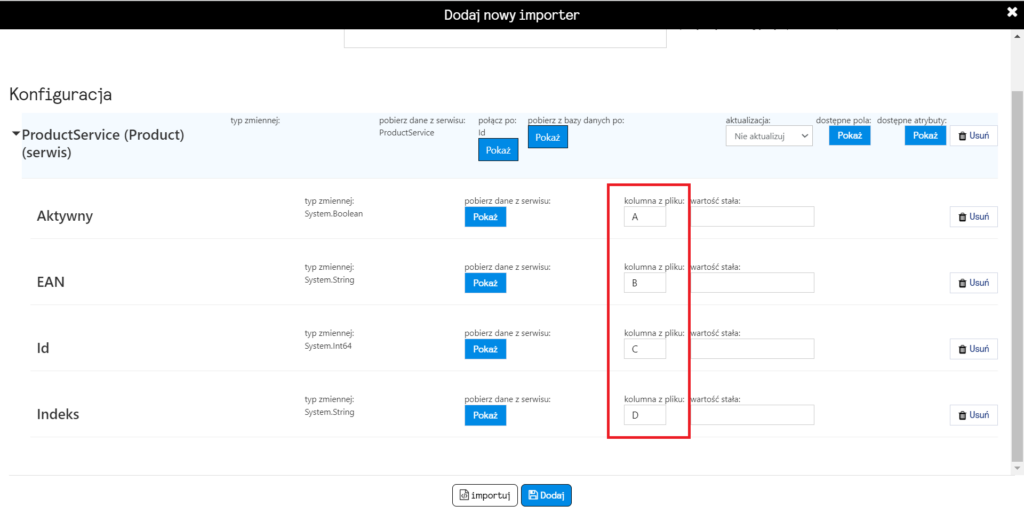
Task: Click the file column field containing D
Action: [x=645, y=415]
